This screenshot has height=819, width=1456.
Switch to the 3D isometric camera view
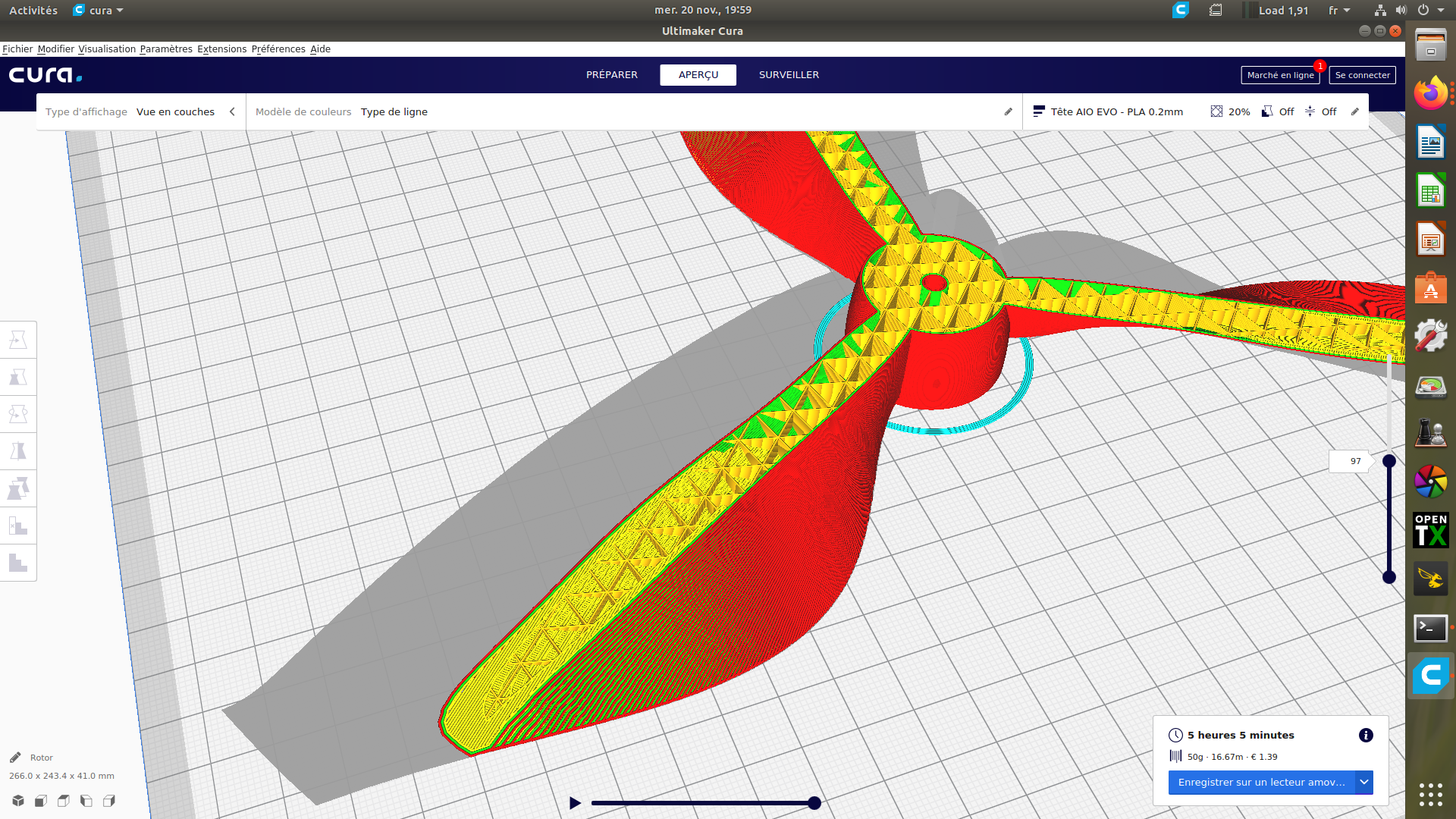click(18, 801)
